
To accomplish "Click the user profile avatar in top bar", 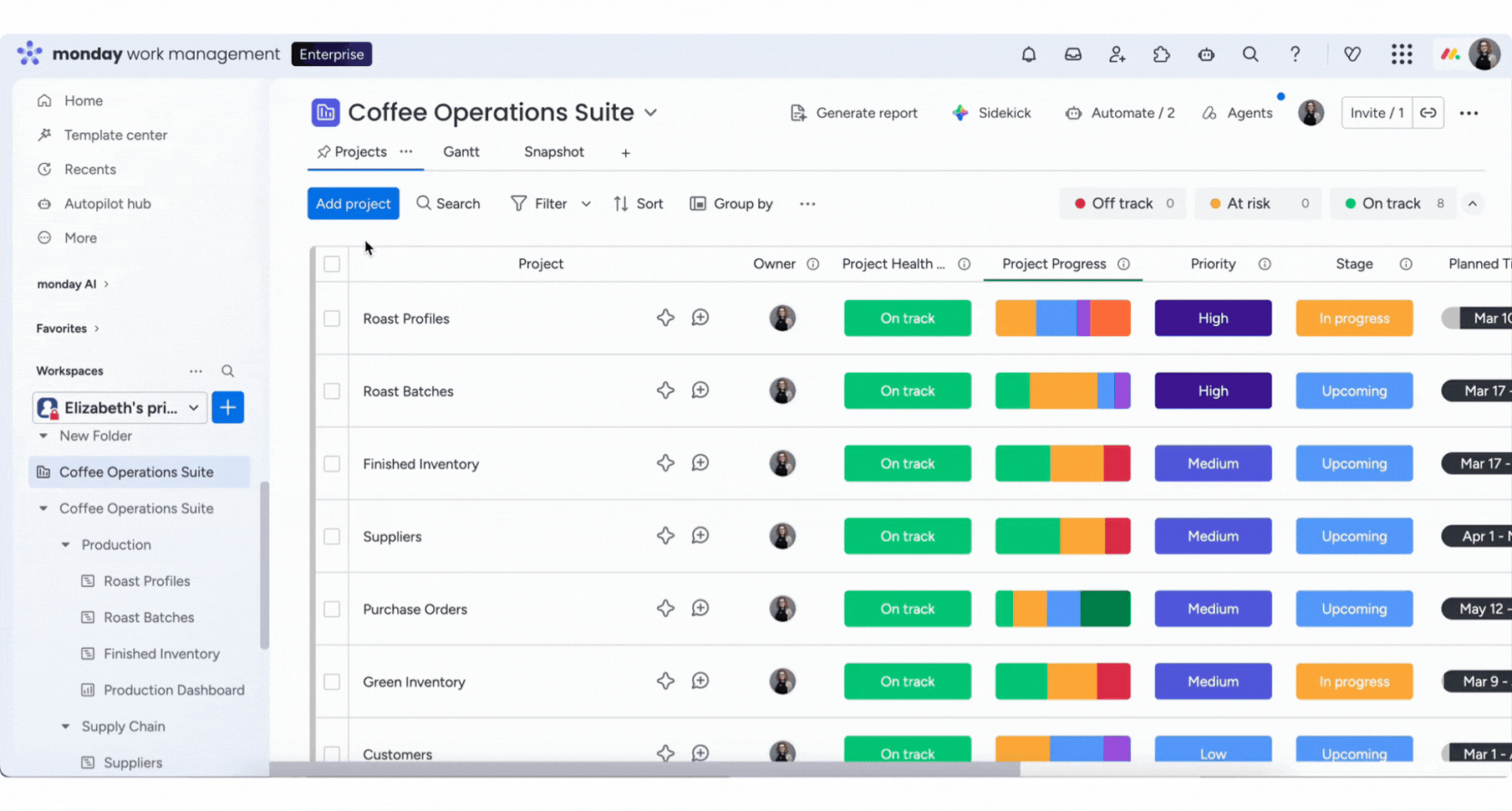I will click(1484, 54).
